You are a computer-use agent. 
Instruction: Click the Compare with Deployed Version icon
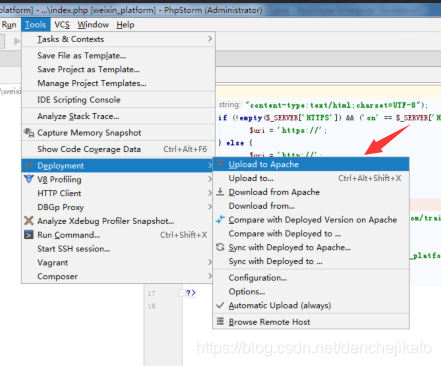[x=220, y=220]
